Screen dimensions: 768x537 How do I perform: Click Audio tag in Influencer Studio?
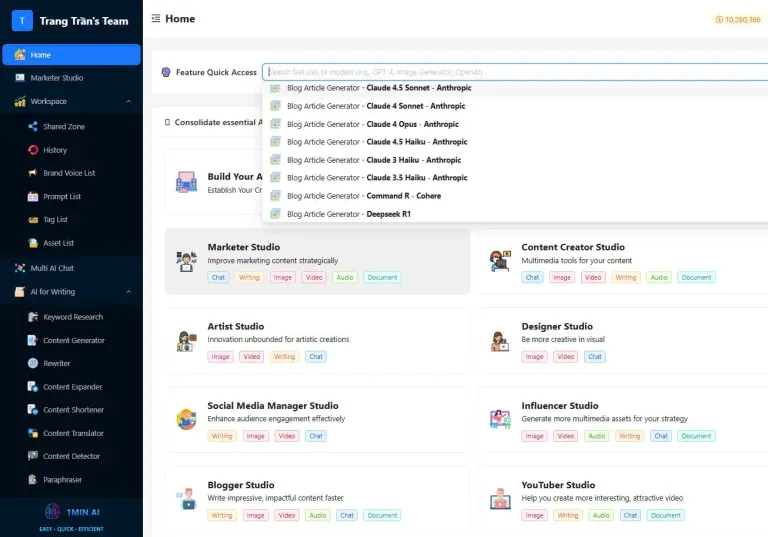[x=597, y=436]
